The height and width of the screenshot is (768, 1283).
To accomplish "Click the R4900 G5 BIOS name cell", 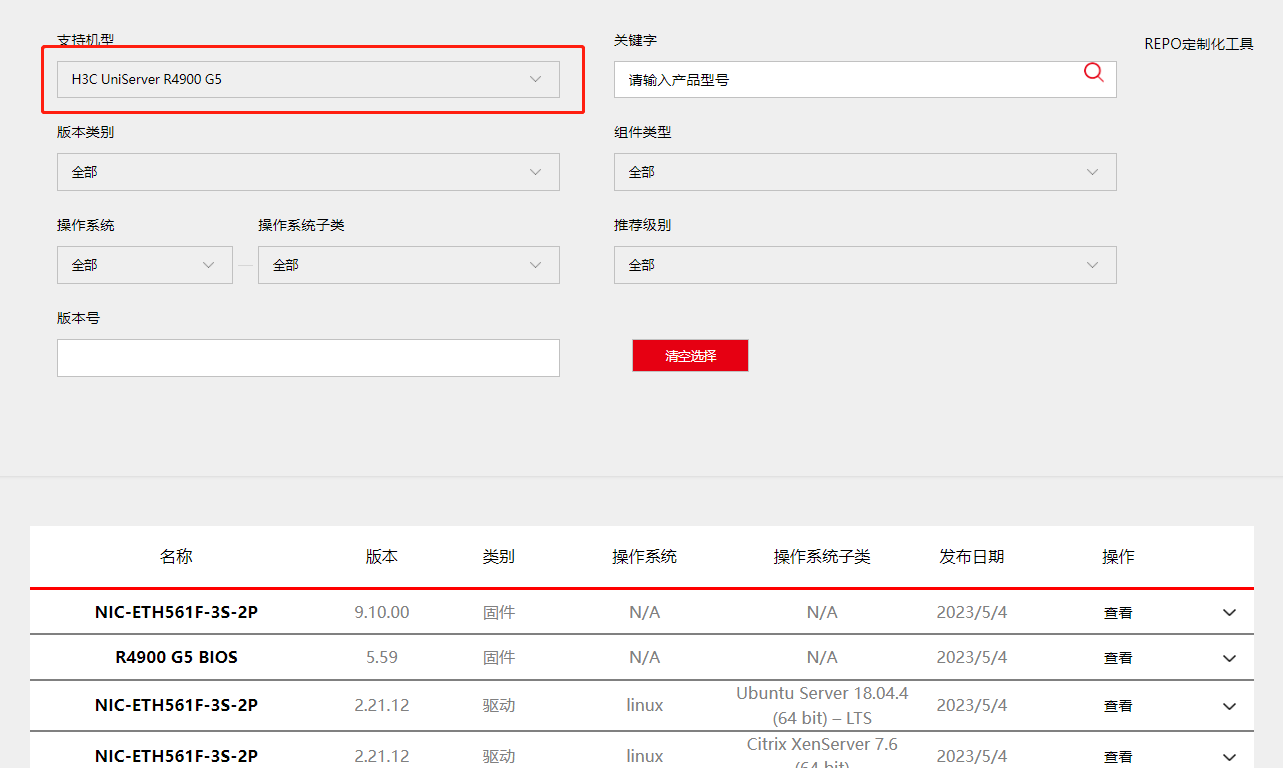I will pyautogui.click(x=177, y=658).
